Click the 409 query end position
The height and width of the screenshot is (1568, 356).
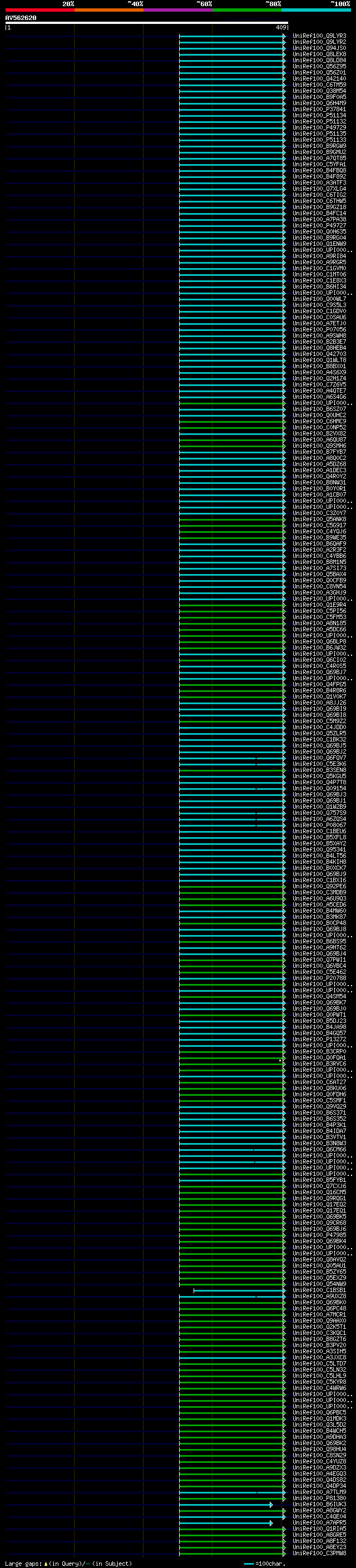click(280, 27)
